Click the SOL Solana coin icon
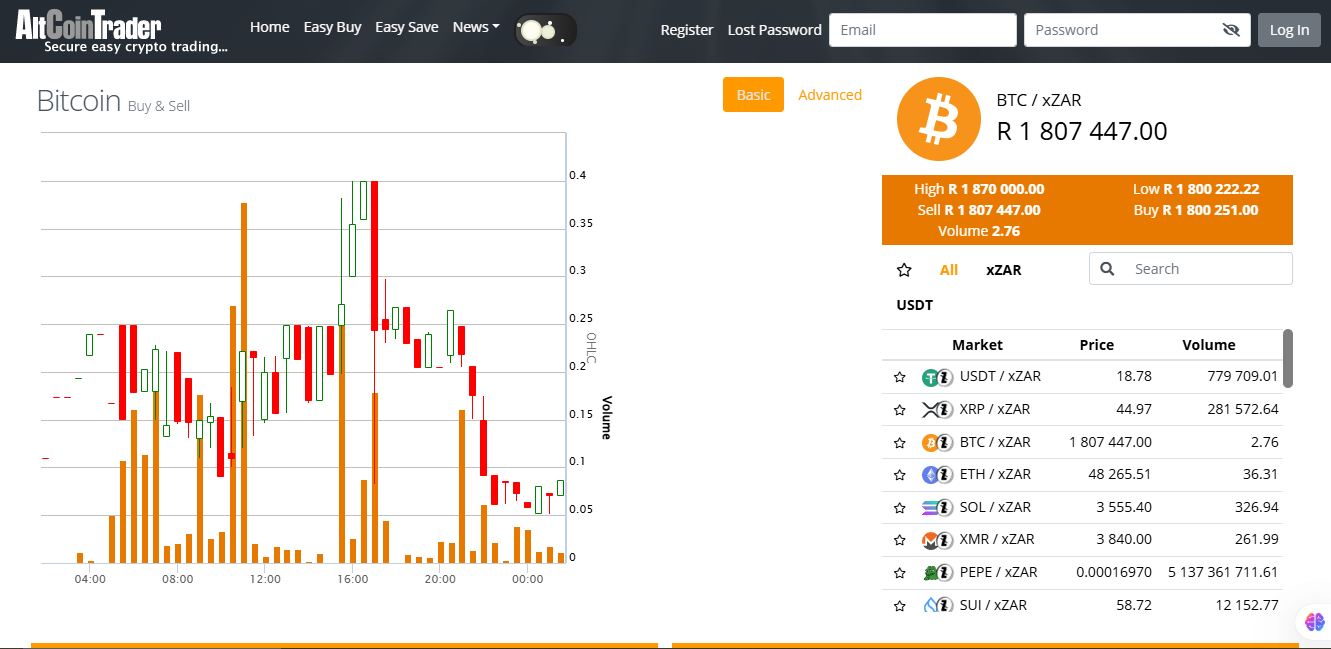 tap(930, 508)
